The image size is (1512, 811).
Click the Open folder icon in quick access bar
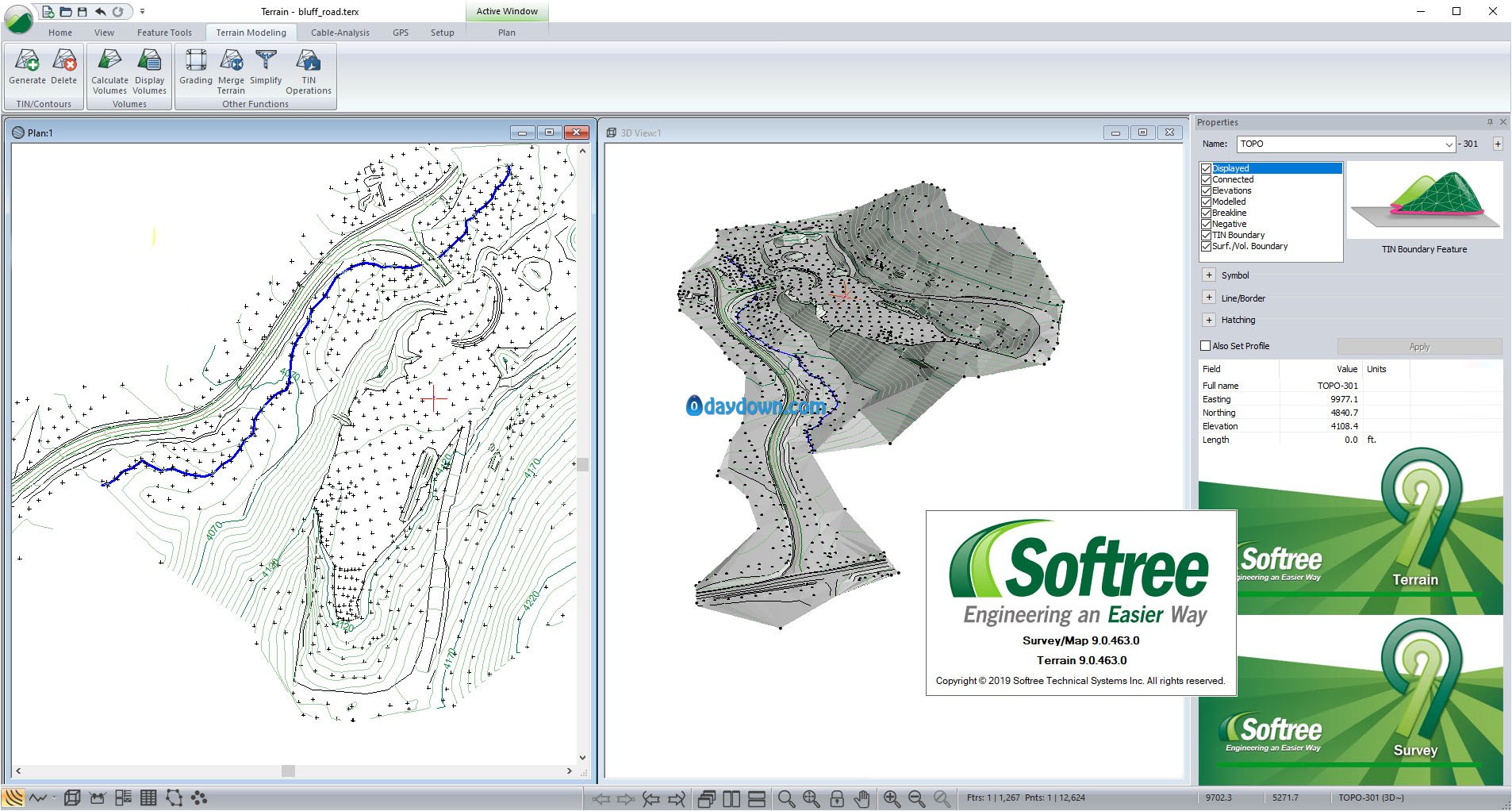(x=66, y=11)
